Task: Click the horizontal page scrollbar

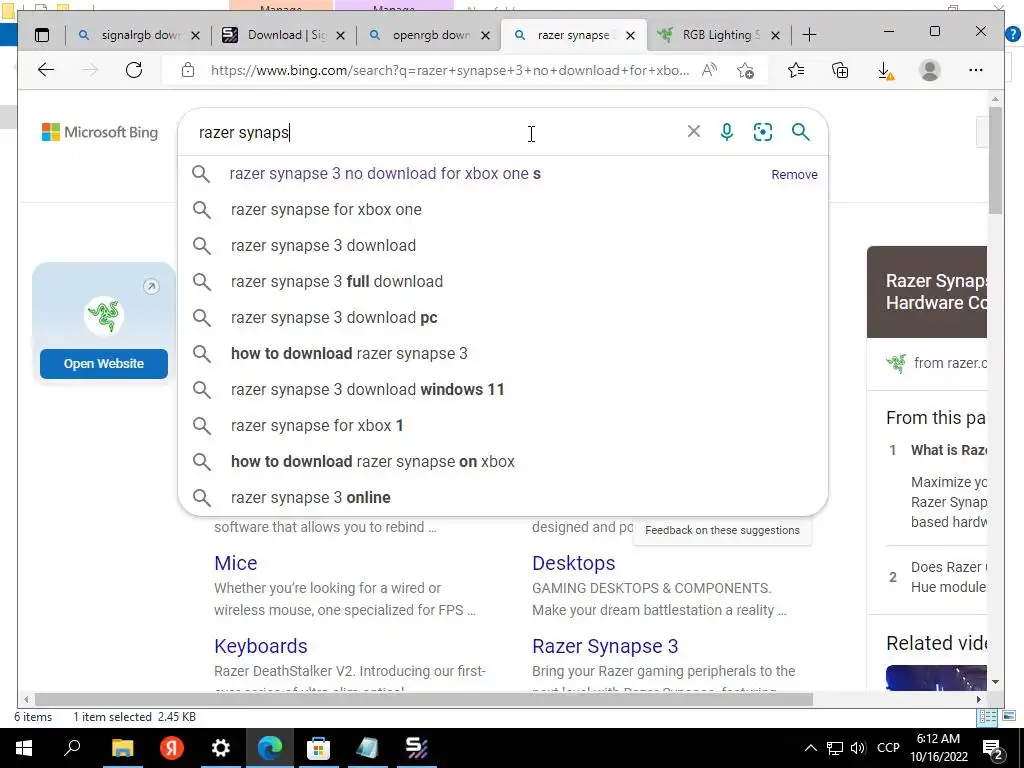Action: [423, 699]
